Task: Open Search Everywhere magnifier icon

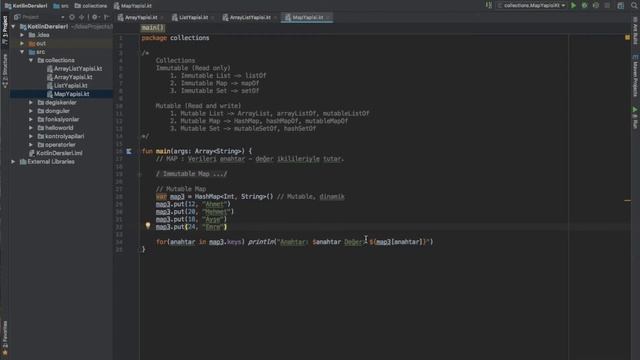Action: [635, 6]
